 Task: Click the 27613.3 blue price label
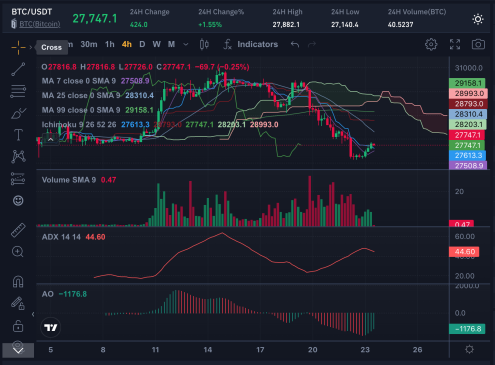467,155
